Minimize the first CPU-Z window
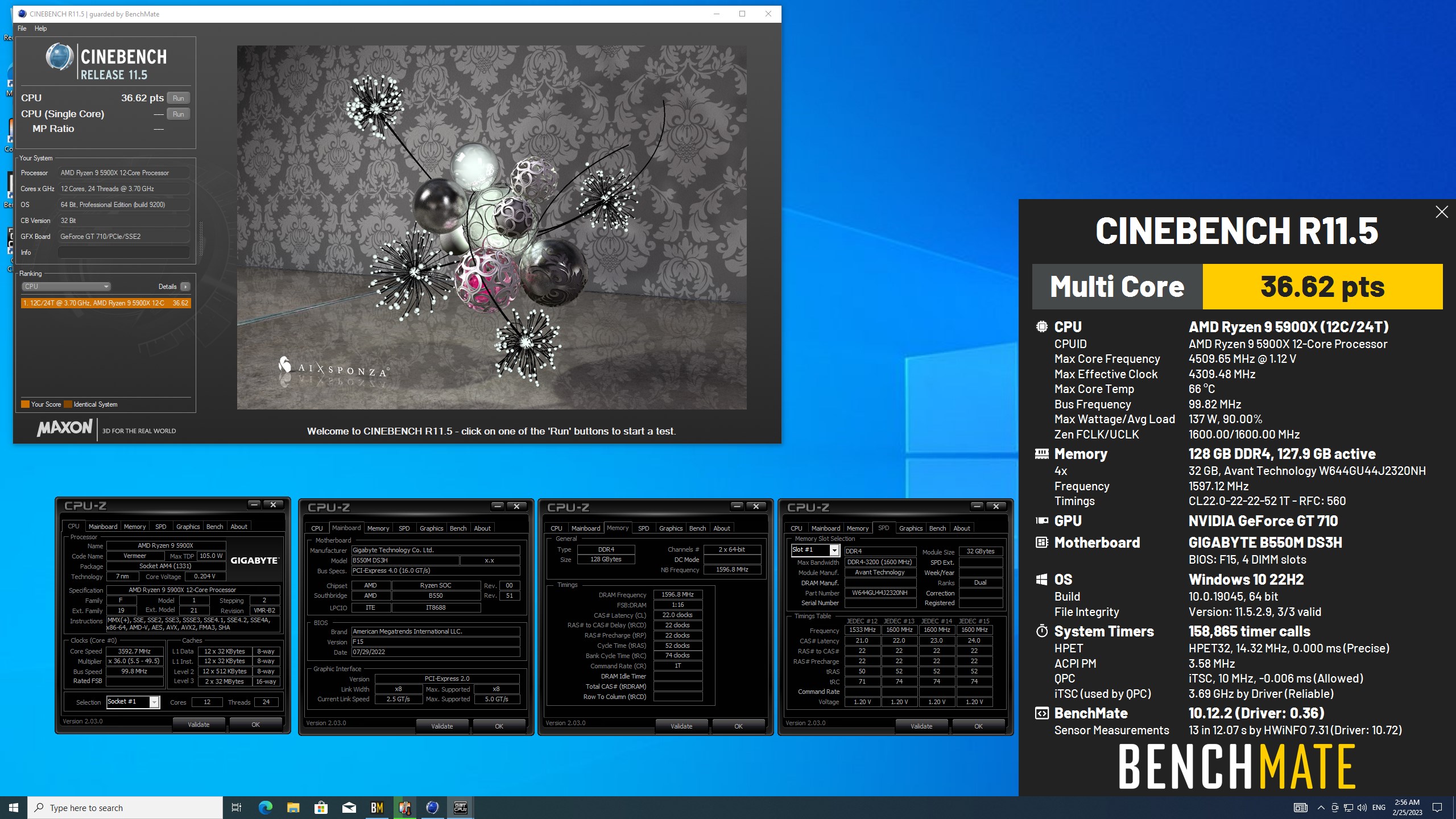Image resolution: width=1456 pixels, height=819 pixels. [254, 504]
